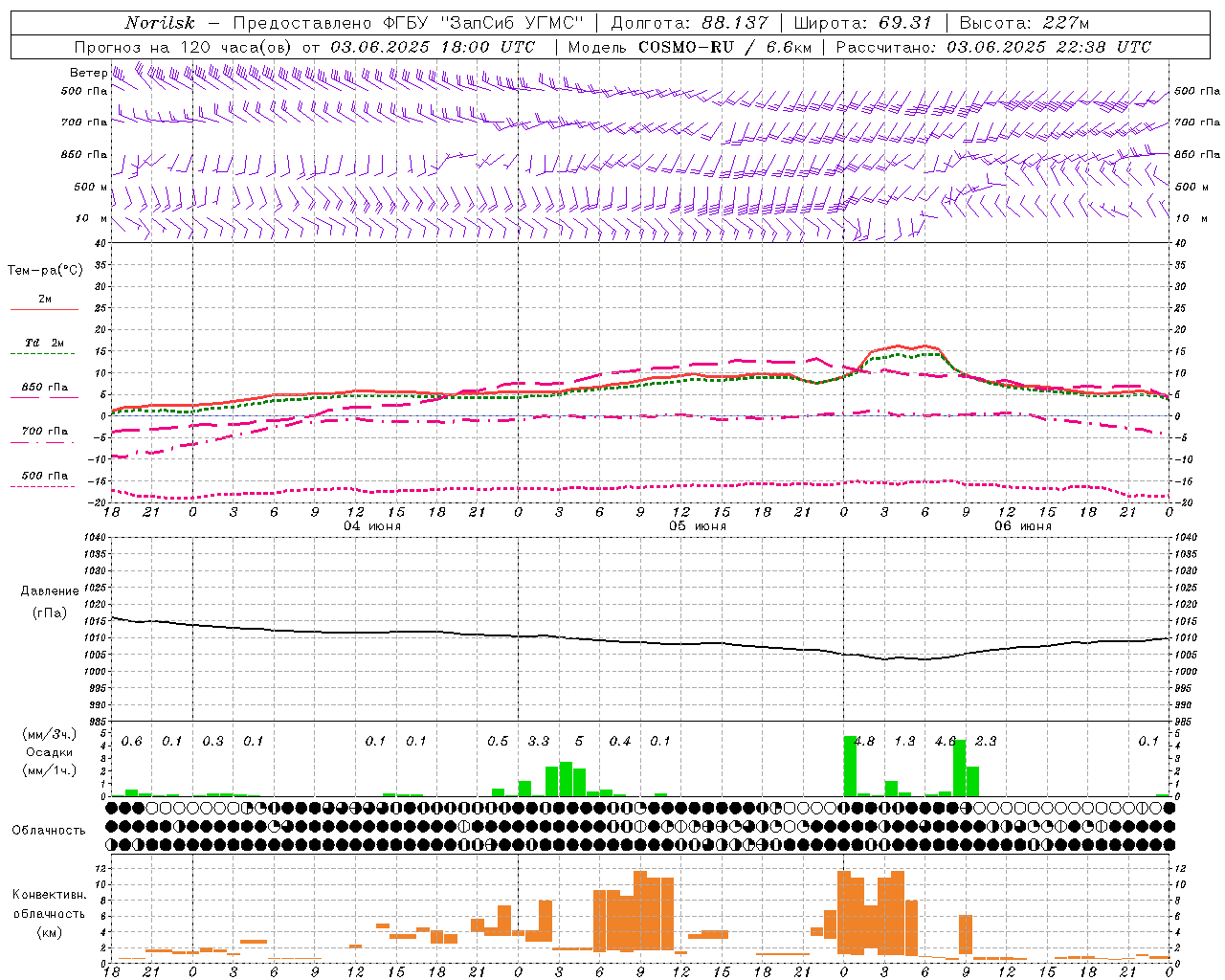The width and height of the screenshot is (1225, 980).
Task: Click the "Долгота: 88.137" longitude value
Action: point(689,23)
